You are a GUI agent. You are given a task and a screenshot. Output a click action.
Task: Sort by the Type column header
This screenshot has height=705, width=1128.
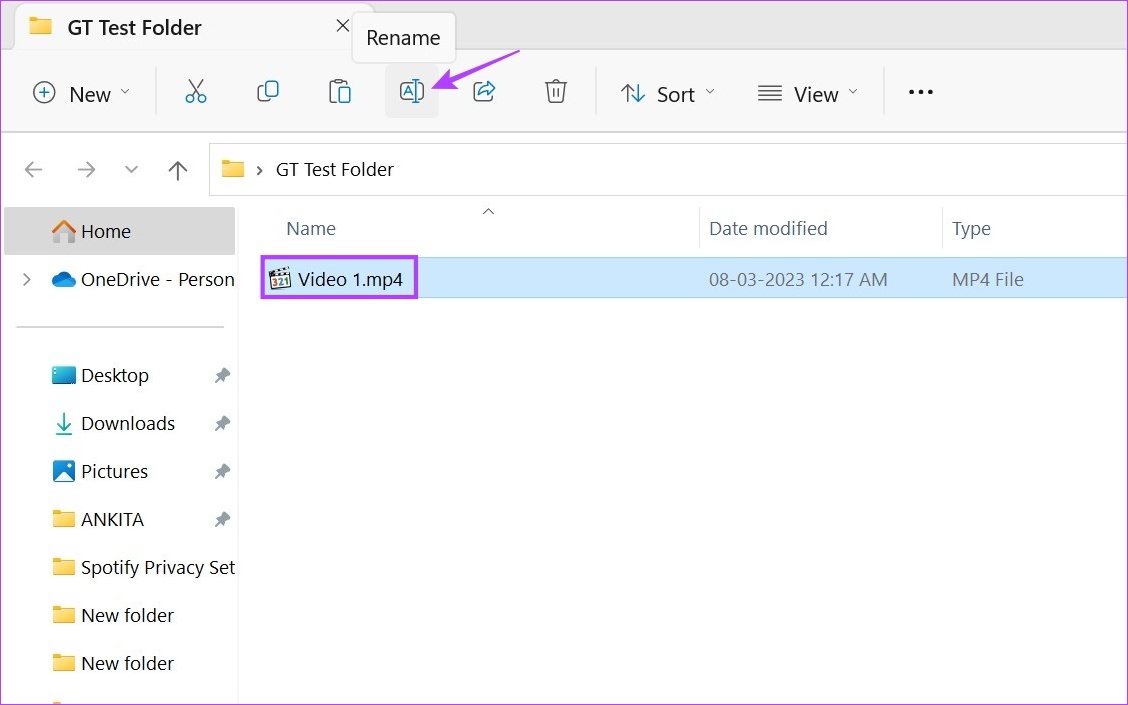point(971,229)
